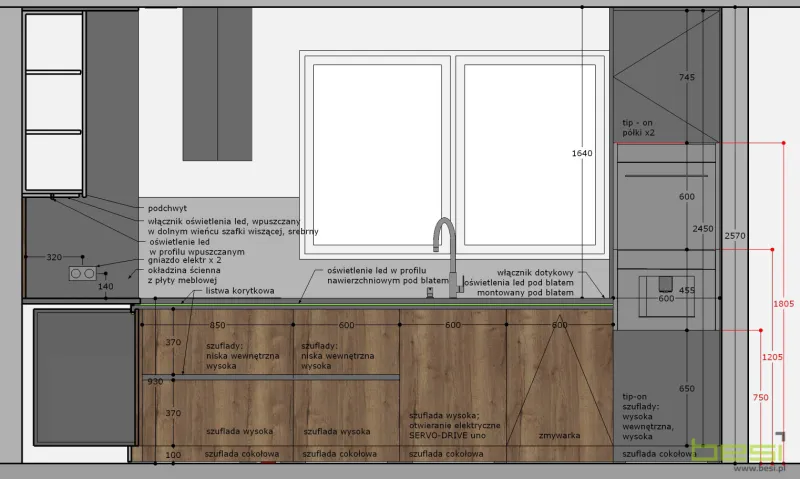Click the 2570 height dimension

click(x=735, y=236)
